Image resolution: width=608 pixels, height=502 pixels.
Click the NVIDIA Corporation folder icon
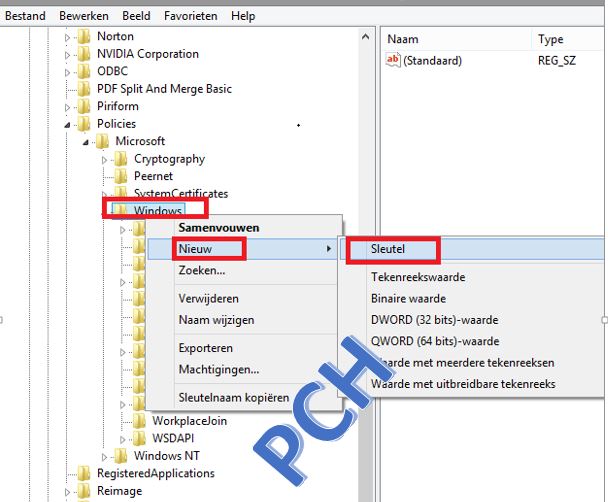pos(83,54)
